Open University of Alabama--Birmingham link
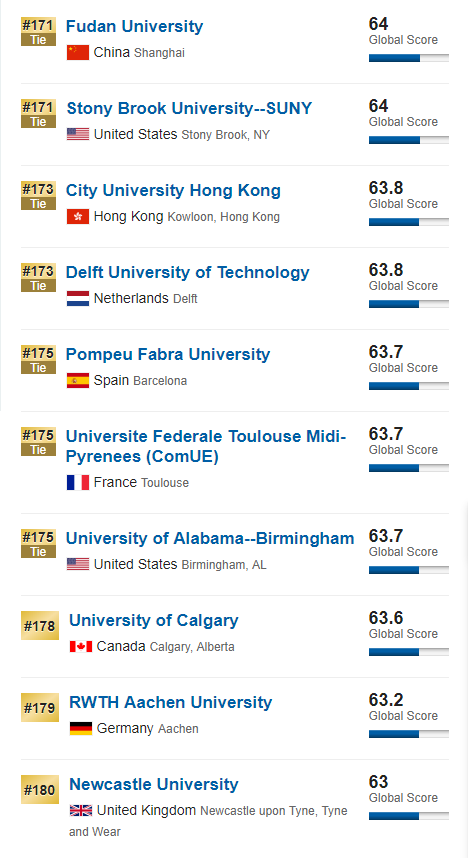Viewport: 468px width, 858px height. pyautogui.click(x=210, y=538)
